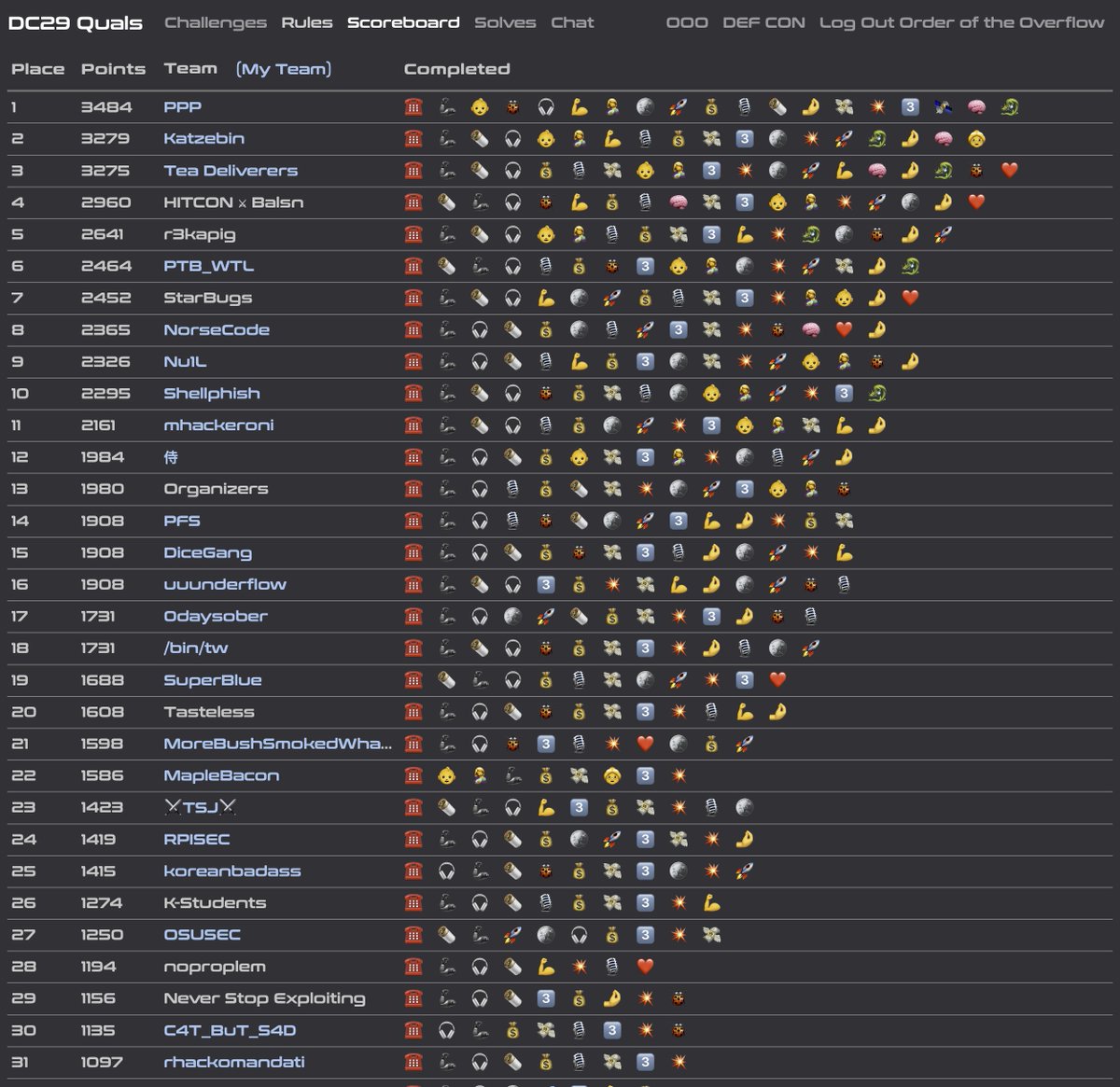Click the brain icon in NorseCode's row
The image size is (1120, 1087).
[811, 329]
